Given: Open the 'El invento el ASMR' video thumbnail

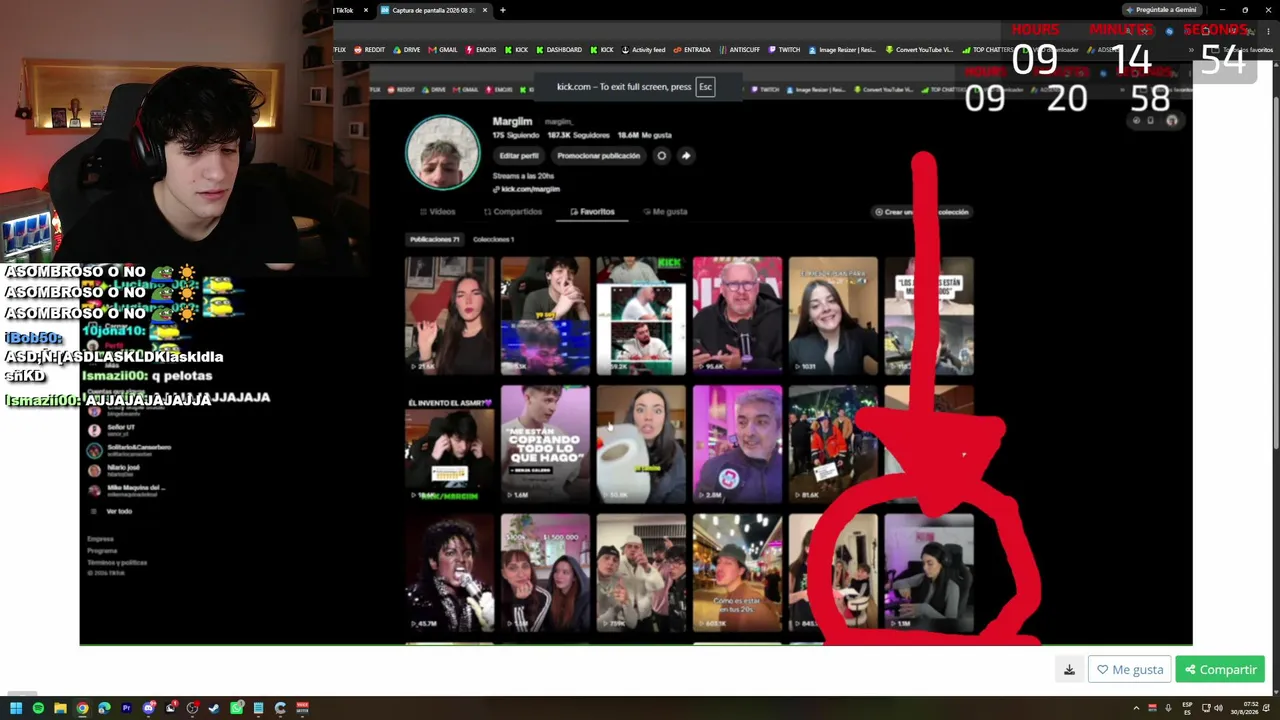Looking at the screenshot, I should (449, 444).
